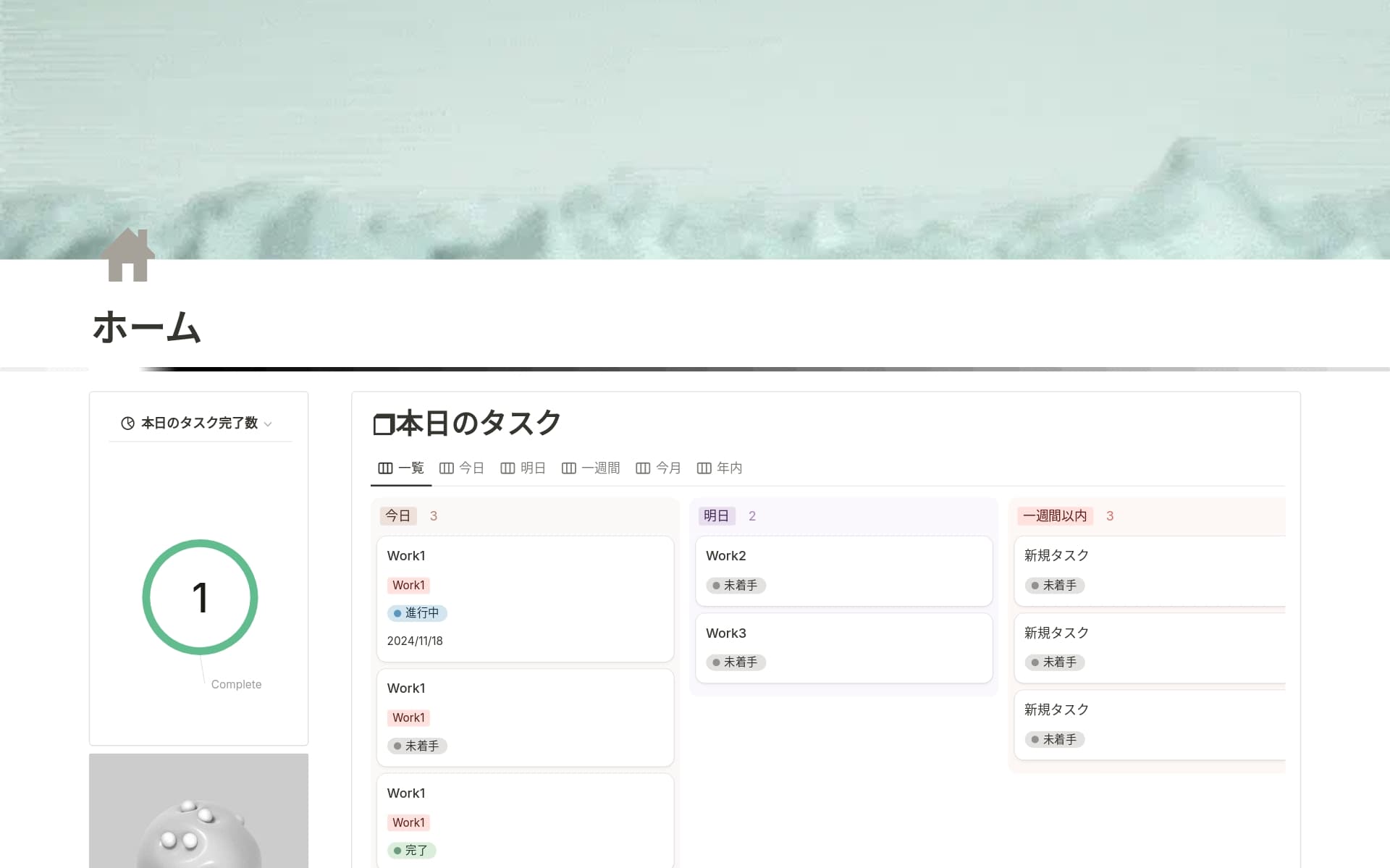Click the 進行中 status tag on Work1

click(x=417, y=613)
